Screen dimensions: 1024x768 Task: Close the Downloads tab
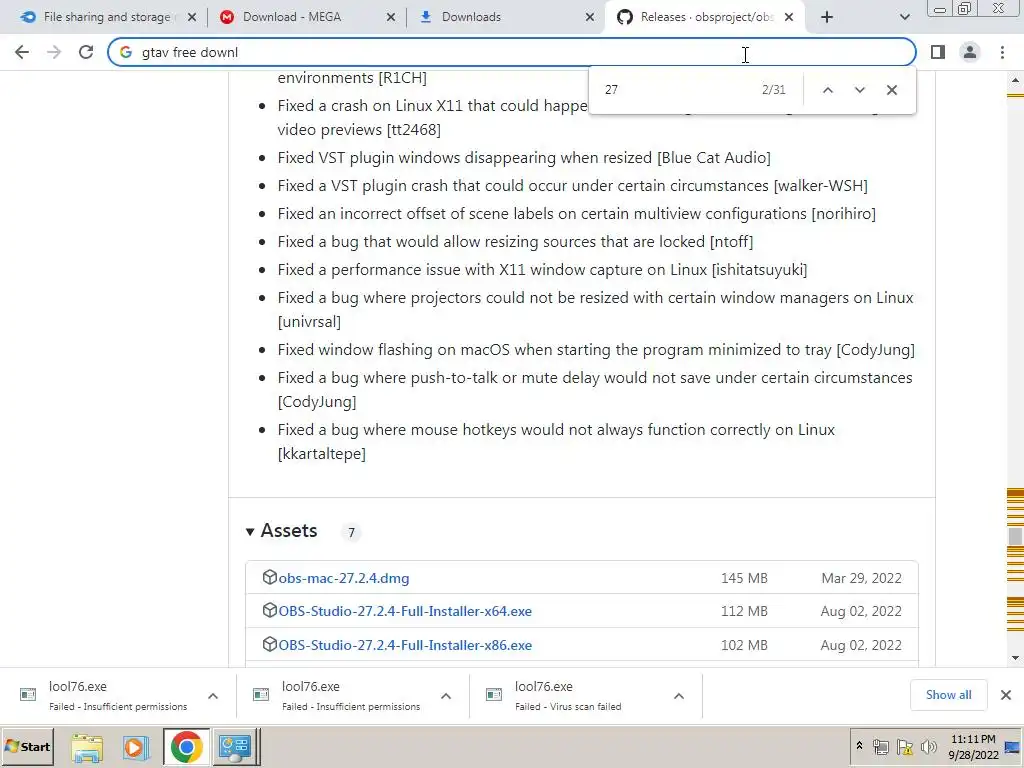point(590,18)
